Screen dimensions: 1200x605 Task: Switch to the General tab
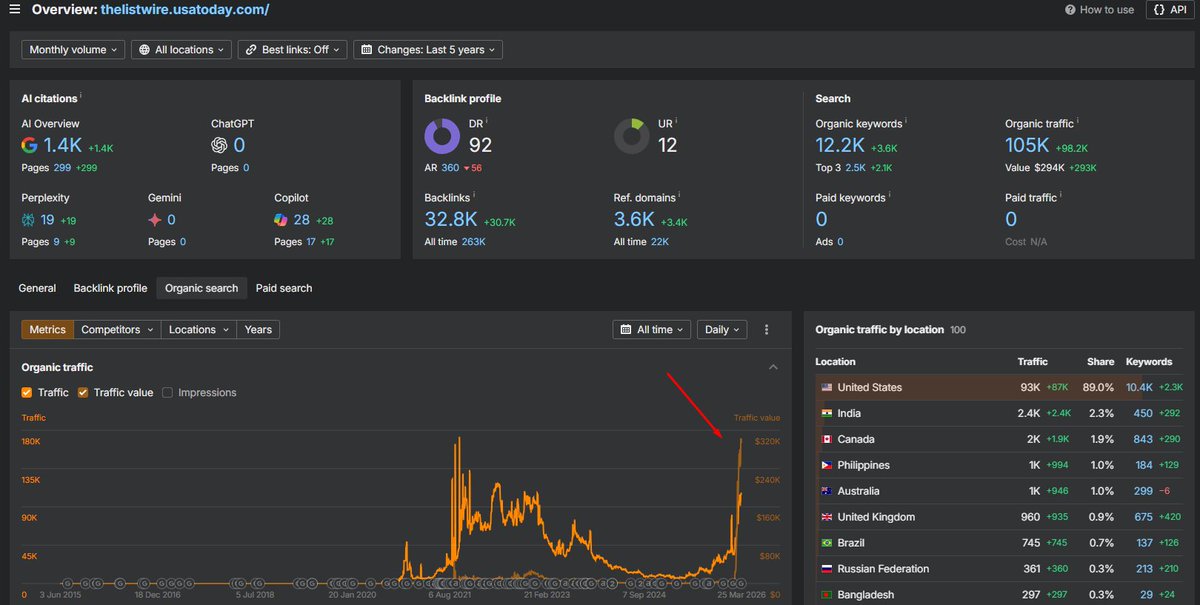37,288
